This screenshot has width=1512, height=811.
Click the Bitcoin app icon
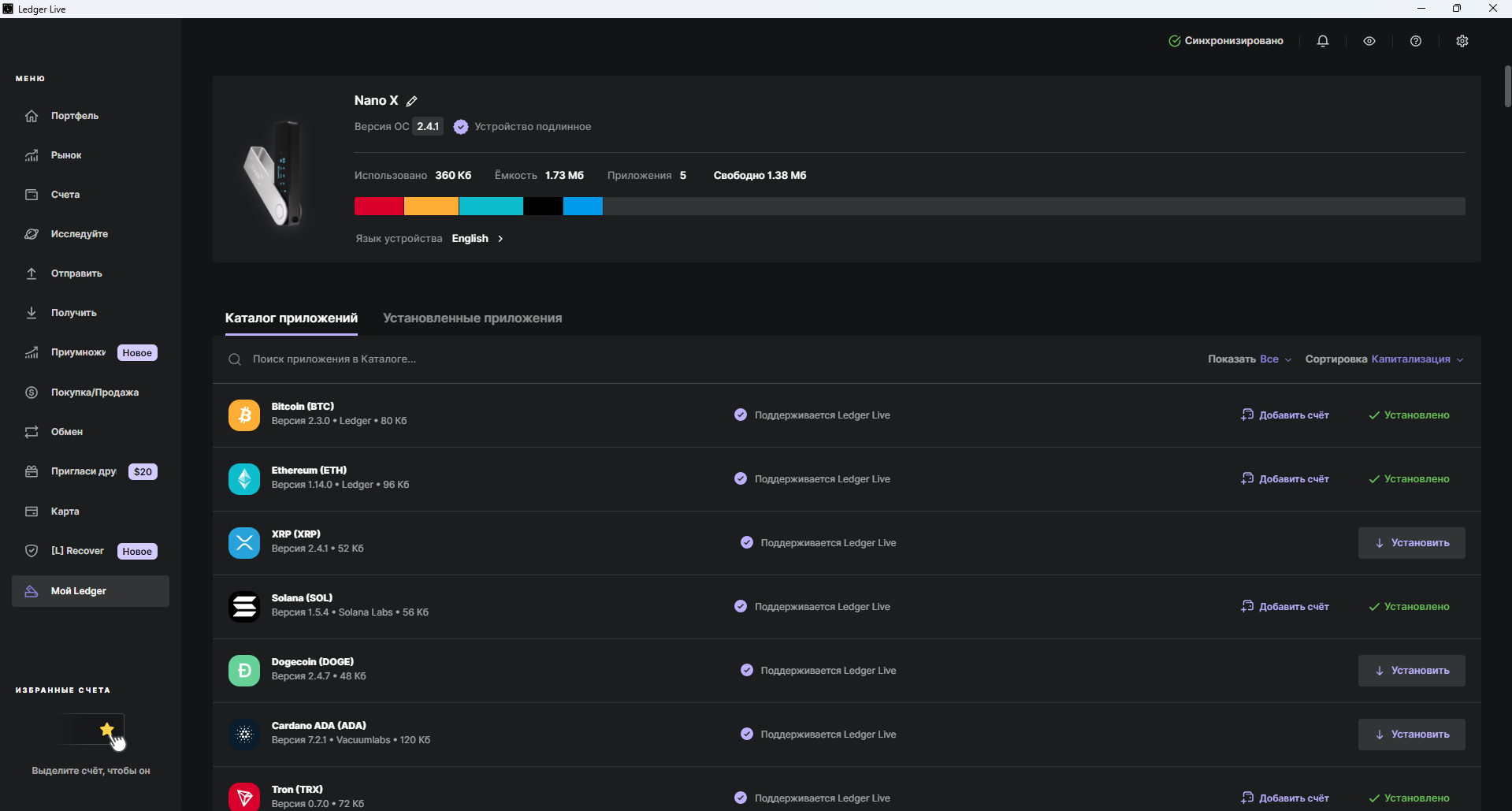pos(244,415)
